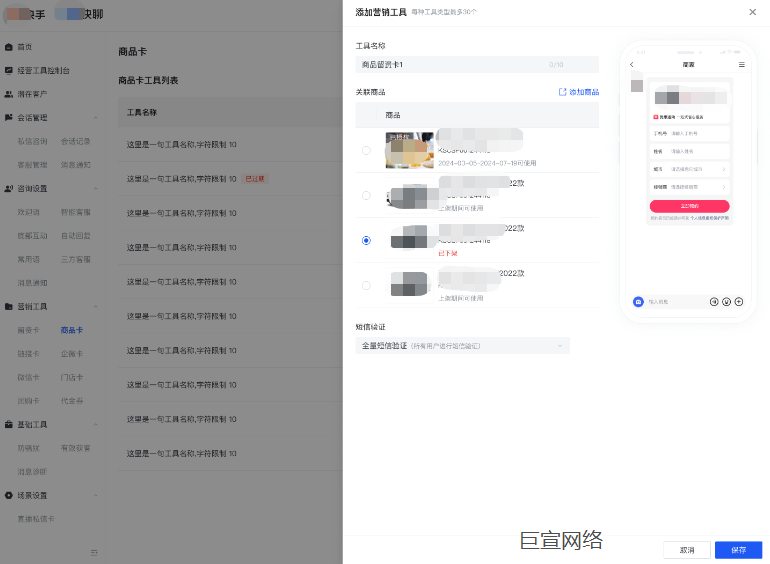Click the red 已过期 tag in list
Viewport: 770px width, 564px height.
pyautogui.click(x=255, y=179)
